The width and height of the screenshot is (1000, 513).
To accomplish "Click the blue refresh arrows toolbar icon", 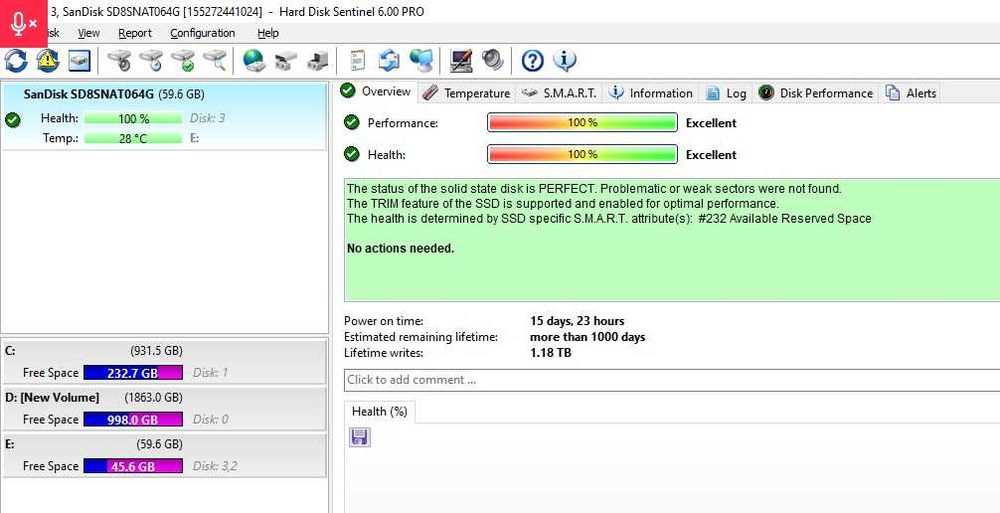I will click(17, 61).
